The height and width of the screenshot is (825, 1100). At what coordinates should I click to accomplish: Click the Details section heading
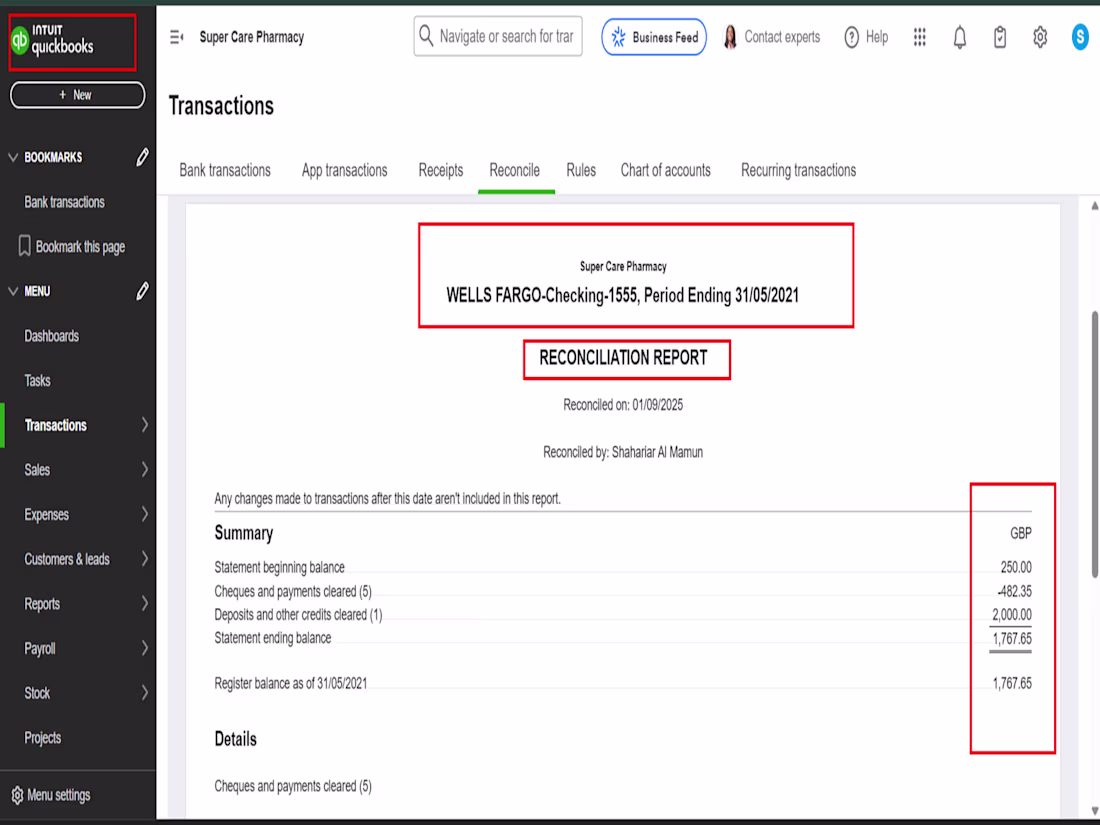point(236,739)
